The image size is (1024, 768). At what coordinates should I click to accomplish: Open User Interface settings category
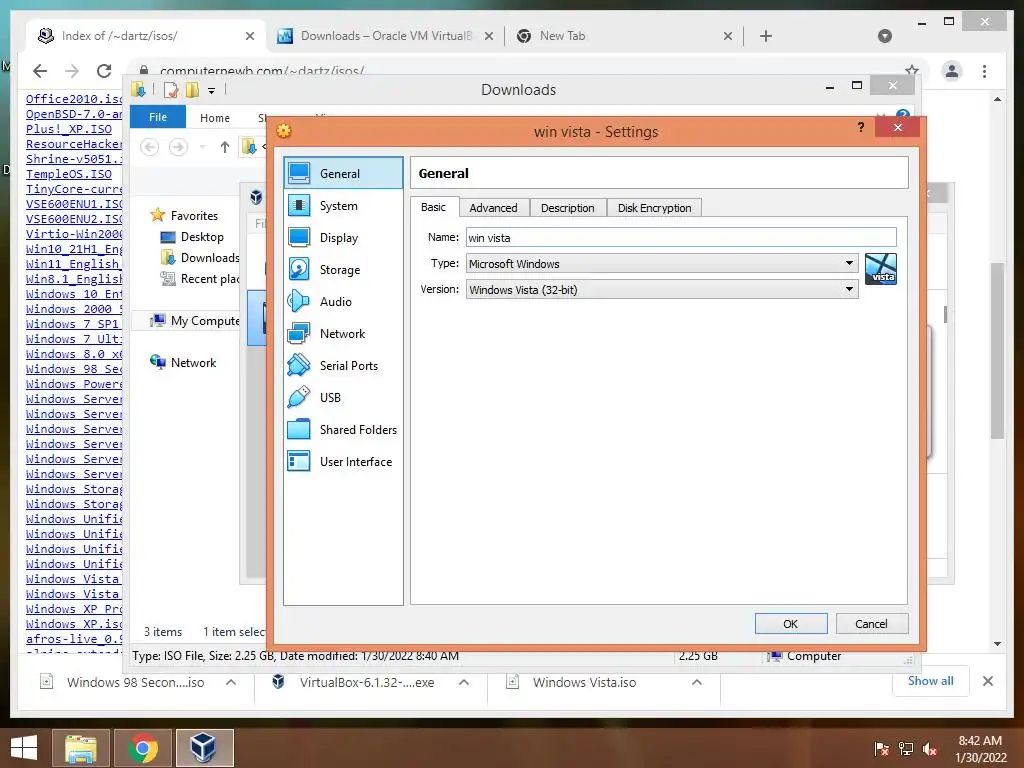click(x=344, y=462)
